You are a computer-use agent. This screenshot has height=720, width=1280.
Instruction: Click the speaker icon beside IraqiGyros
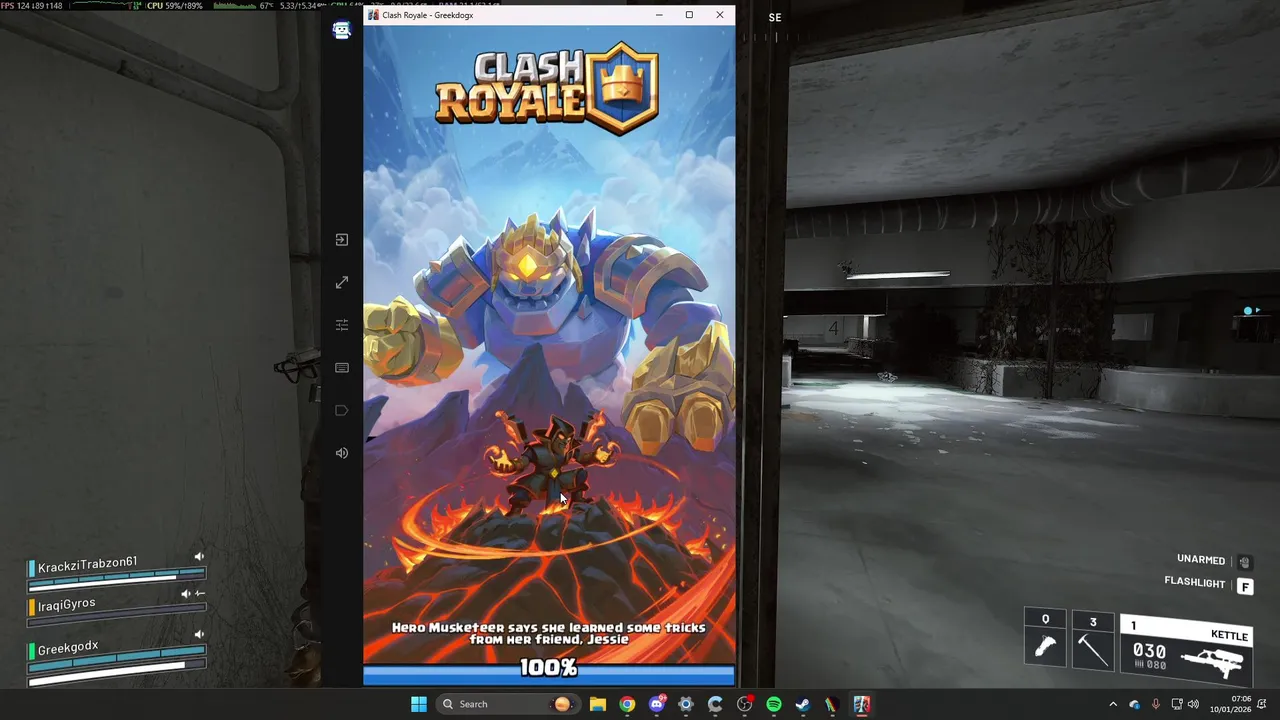pos(185,594)
